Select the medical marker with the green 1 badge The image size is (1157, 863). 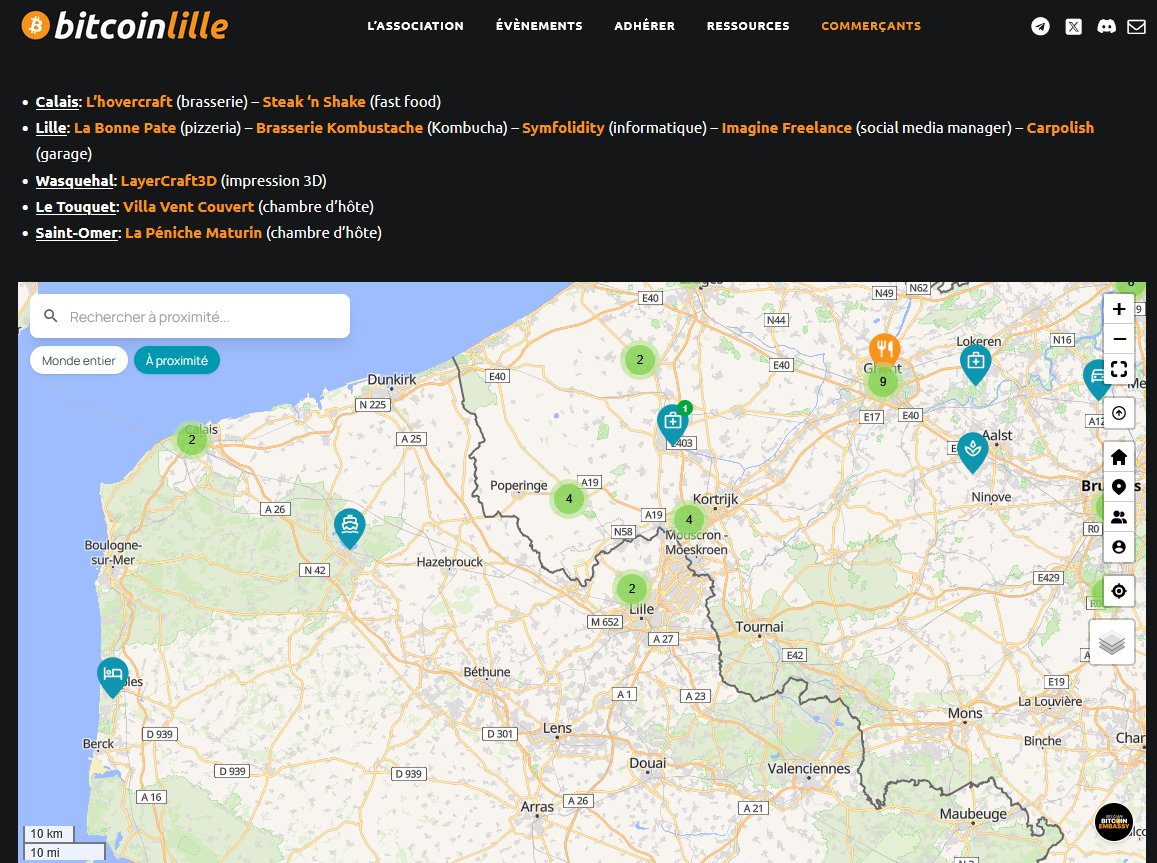pos(673,424)
